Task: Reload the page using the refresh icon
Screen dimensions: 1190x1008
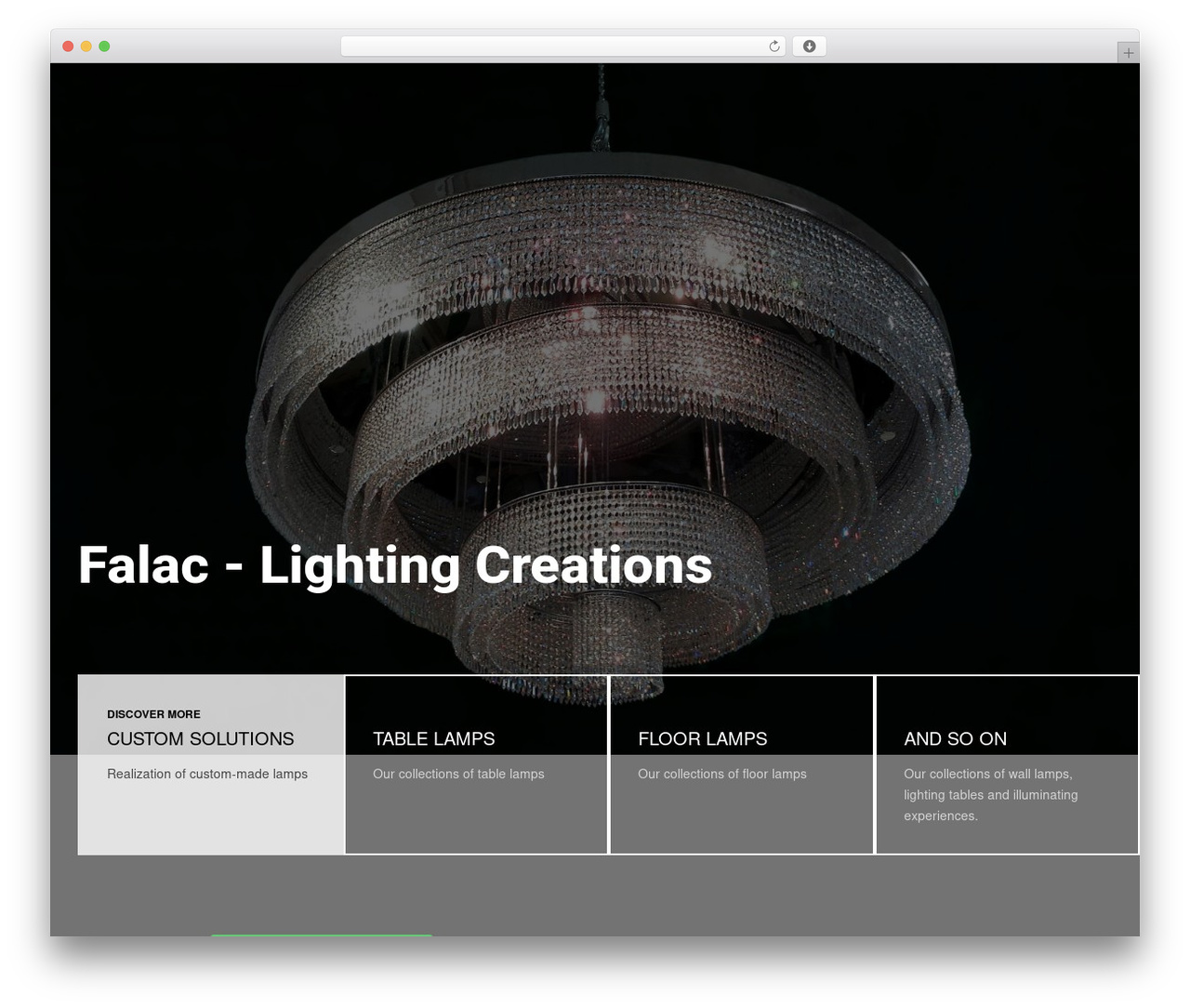Action: pos(773,46)
